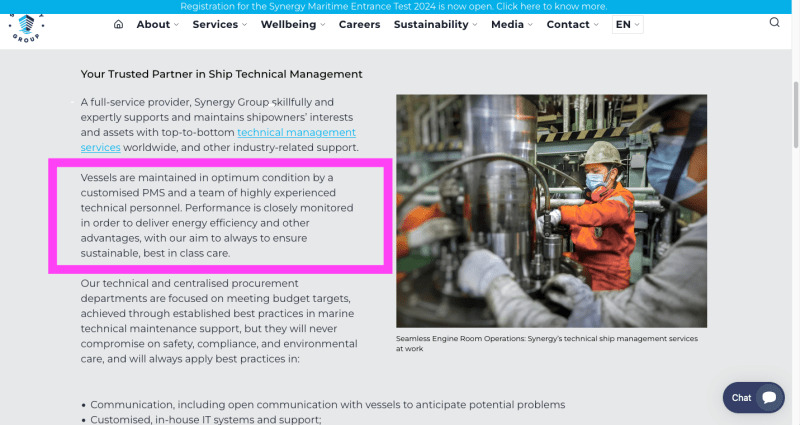This screenshot has width=800, height=425.
Task: Open the Media menu item
Action: click(x=507, y=24)
